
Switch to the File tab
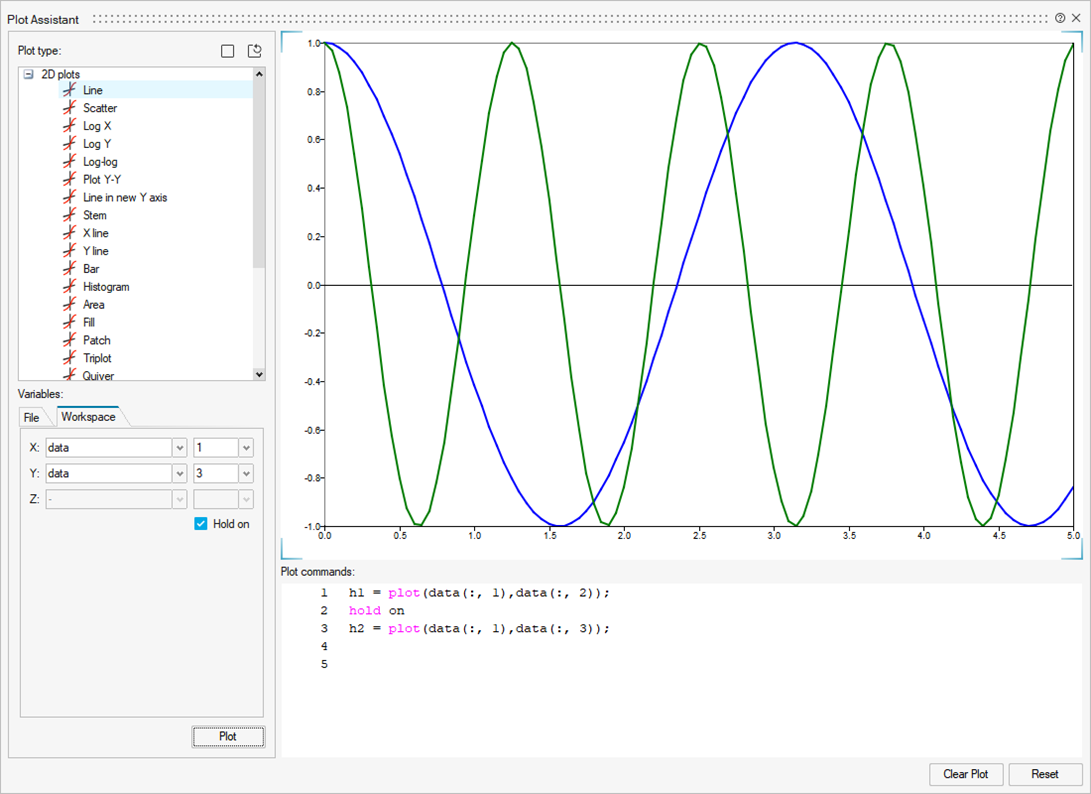32,417
